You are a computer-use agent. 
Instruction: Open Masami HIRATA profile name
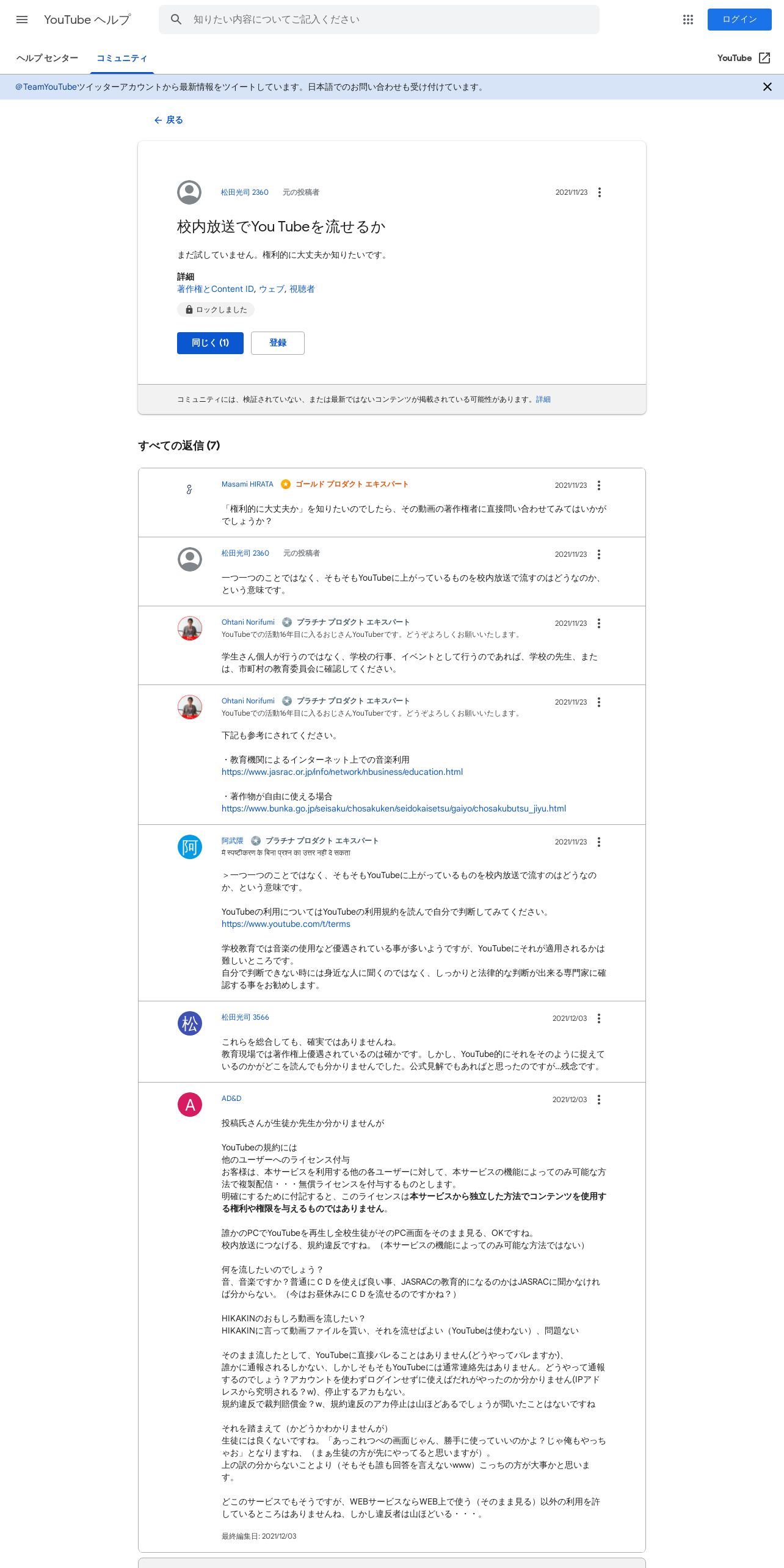247,484
